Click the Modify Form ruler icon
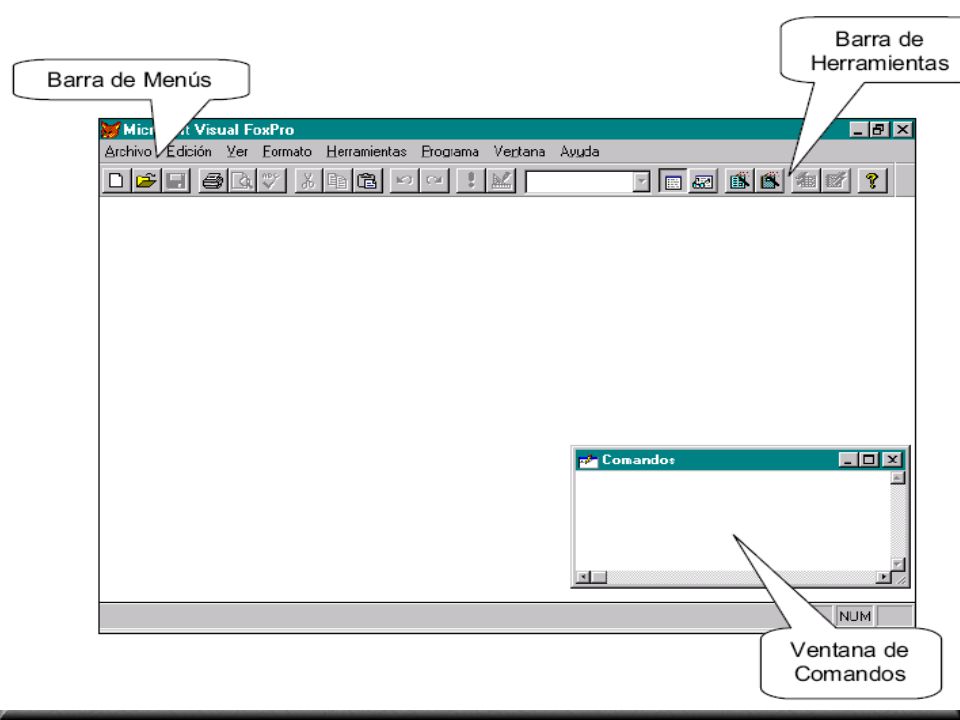The width and height of the screenshot is (960, 720). pos(501,181)
